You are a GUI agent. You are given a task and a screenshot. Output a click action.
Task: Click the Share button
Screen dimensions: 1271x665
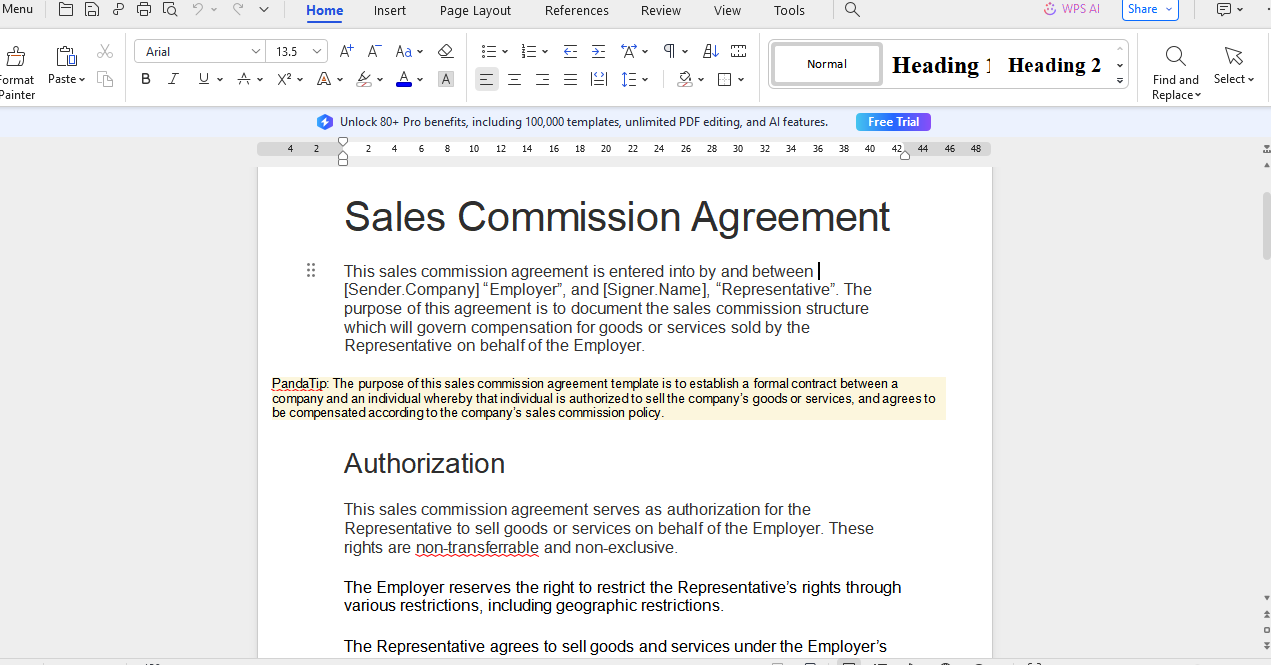coord(1150,9)
